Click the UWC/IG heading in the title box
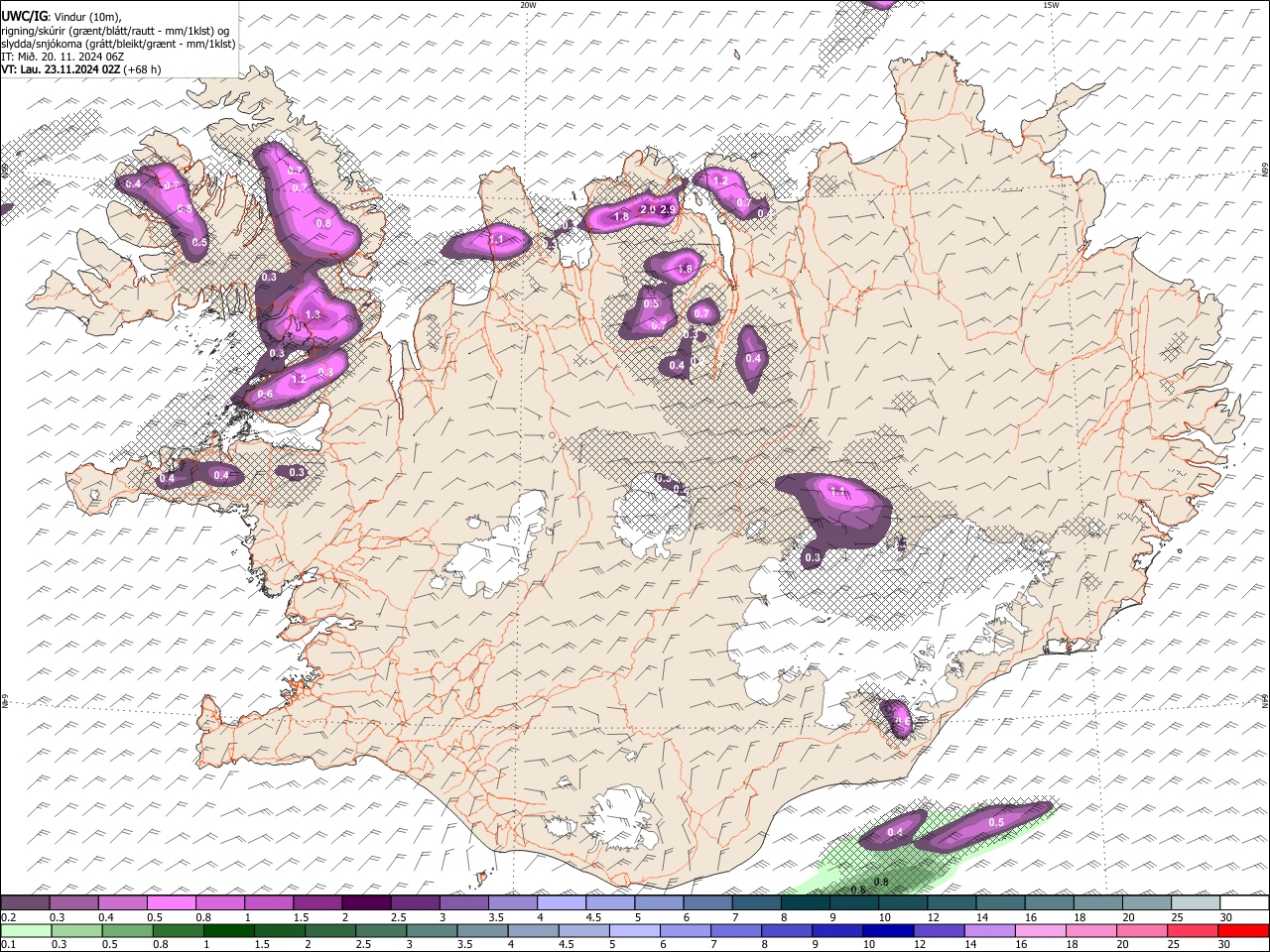1270x952 pixels. tap(24, 16)
